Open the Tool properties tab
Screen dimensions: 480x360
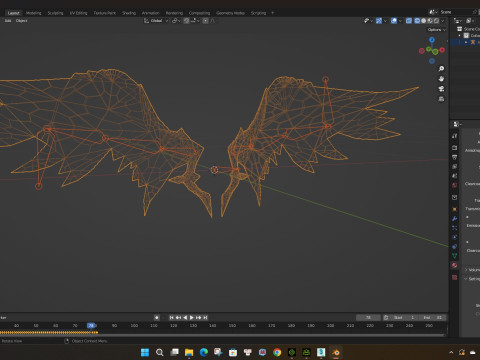click(455, 136)
